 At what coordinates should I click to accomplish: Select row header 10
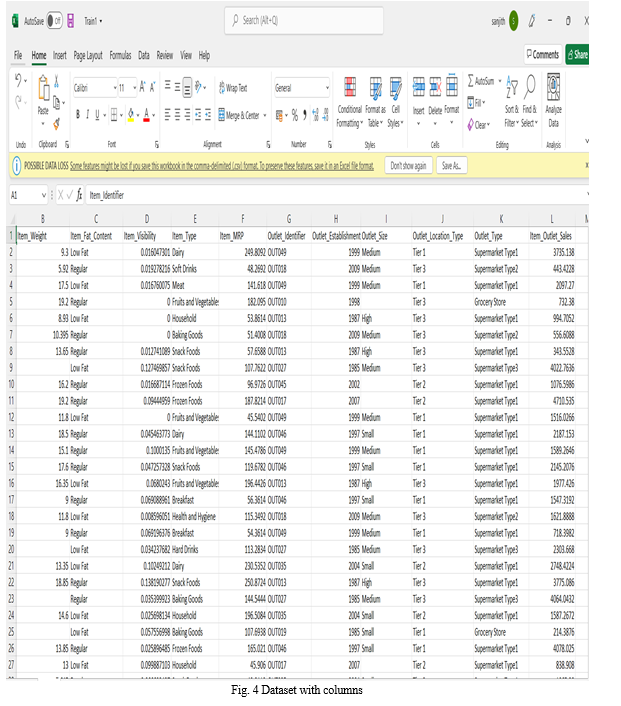tap(11, 384)
